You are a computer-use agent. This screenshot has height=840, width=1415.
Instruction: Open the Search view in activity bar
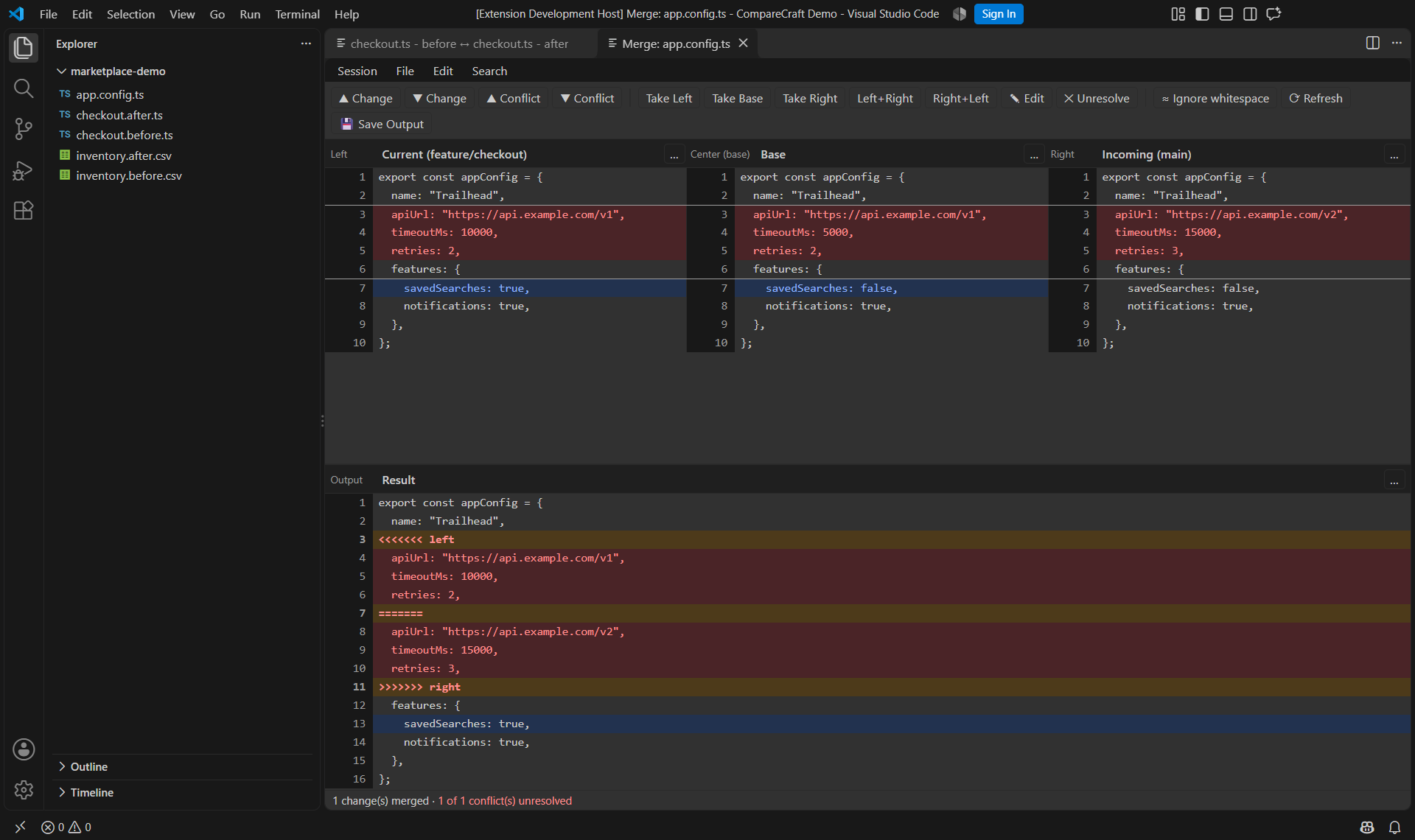tap(24, 88)
